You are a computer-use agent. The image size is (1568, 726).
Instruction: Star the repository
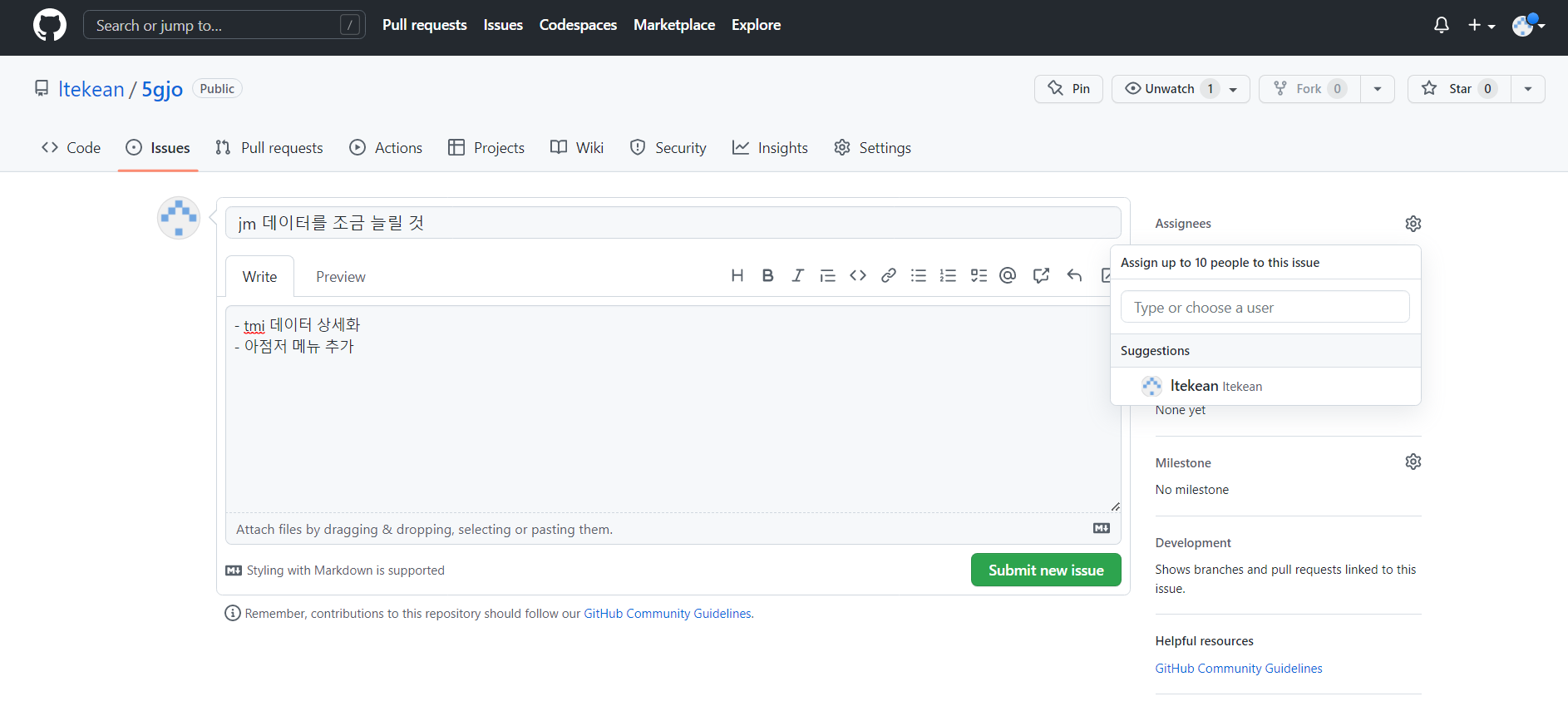[1459, 89]
